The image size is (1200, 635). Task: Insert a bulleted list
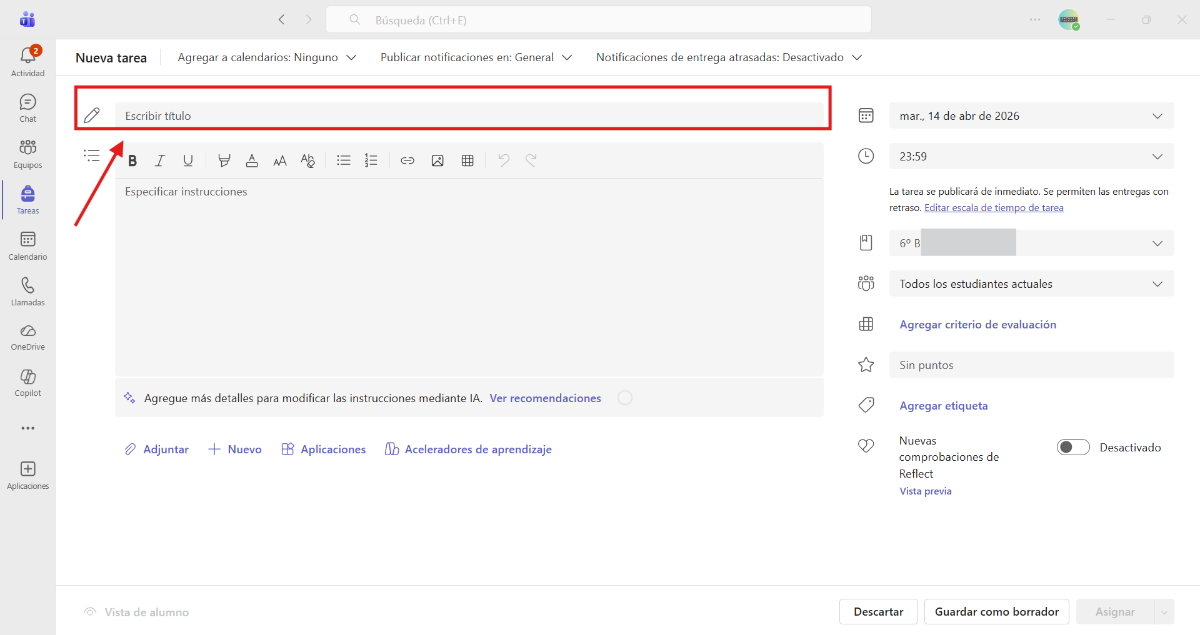coord(344,160)
